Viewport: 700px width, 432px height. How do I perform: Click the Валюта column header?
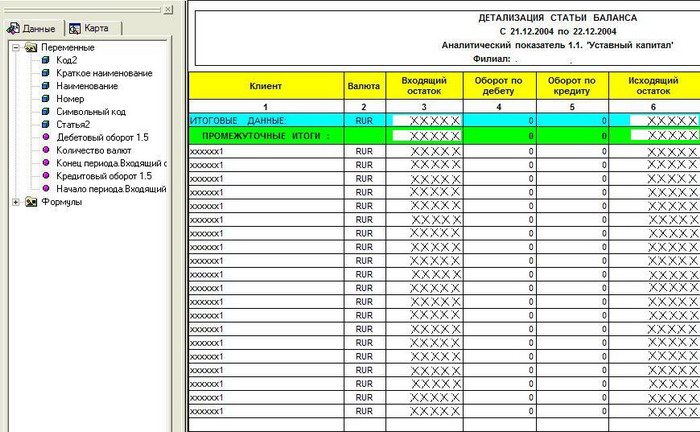[364, 86]
